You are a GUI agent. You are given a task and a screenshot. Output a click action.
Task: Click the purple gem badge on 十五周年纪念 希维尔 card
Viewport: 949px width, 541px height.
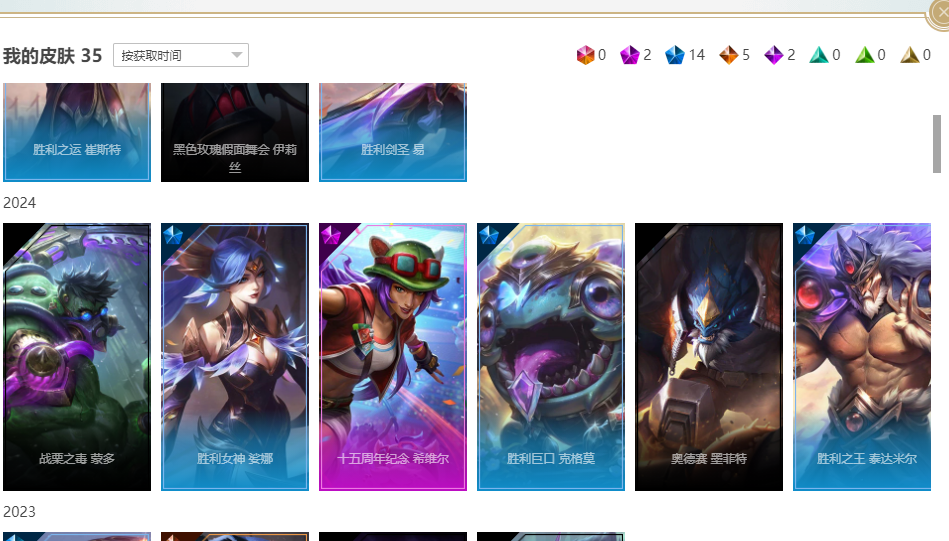tap(331, 235)
